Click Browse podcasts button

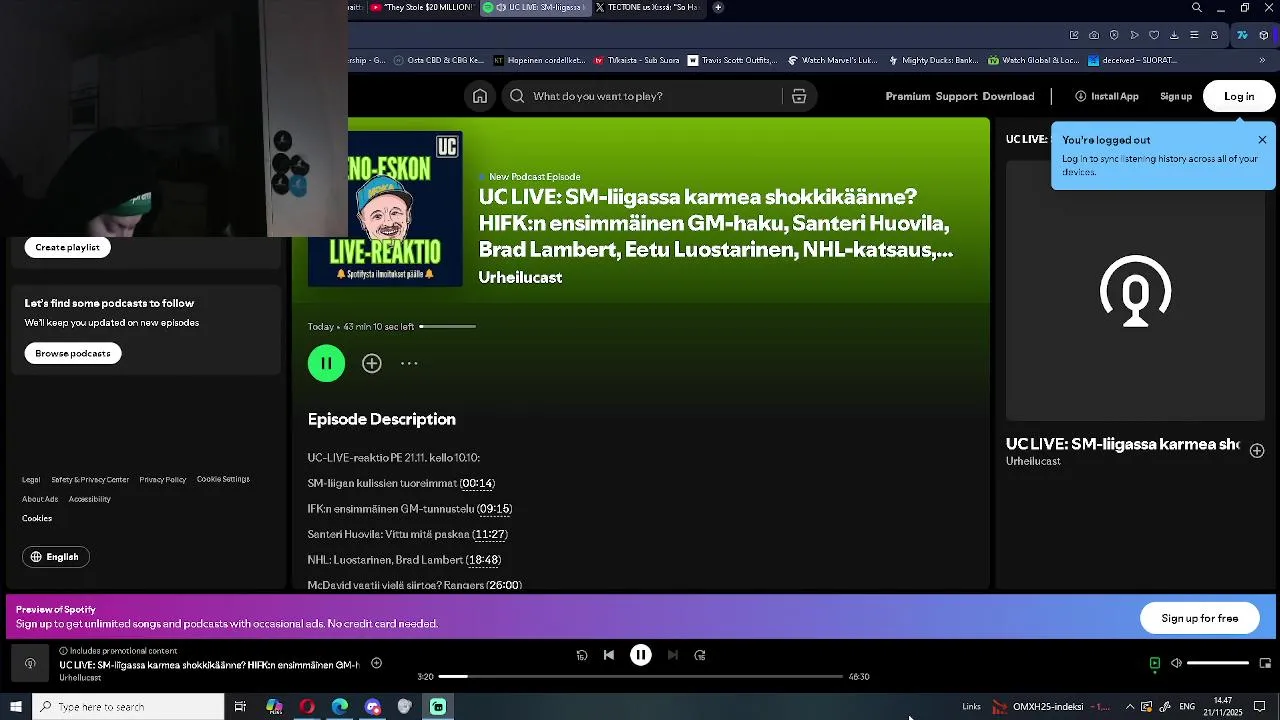coord(73,353)
